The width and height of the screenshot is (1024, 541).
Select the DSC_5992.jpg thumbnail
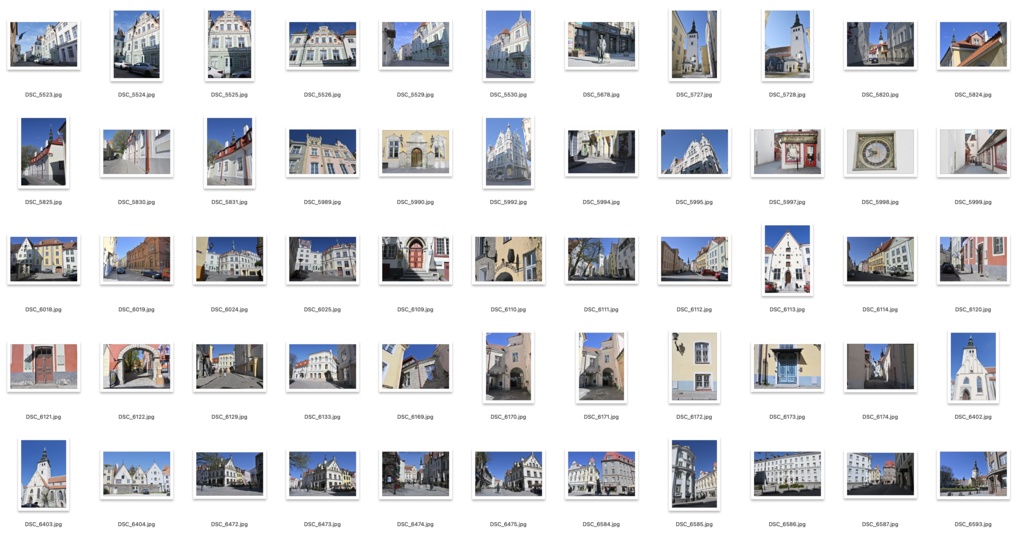pos(508,152)
